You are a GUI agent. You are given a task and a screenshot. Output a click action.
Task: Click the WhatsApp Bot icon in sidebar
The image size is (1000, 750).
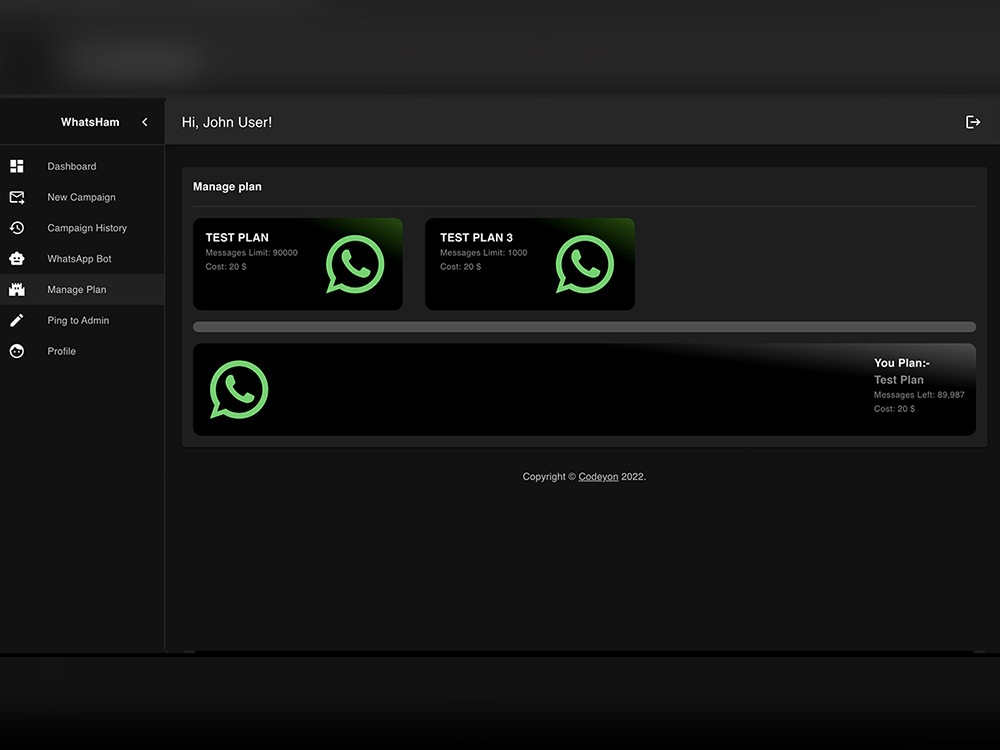tap(16, 258)
